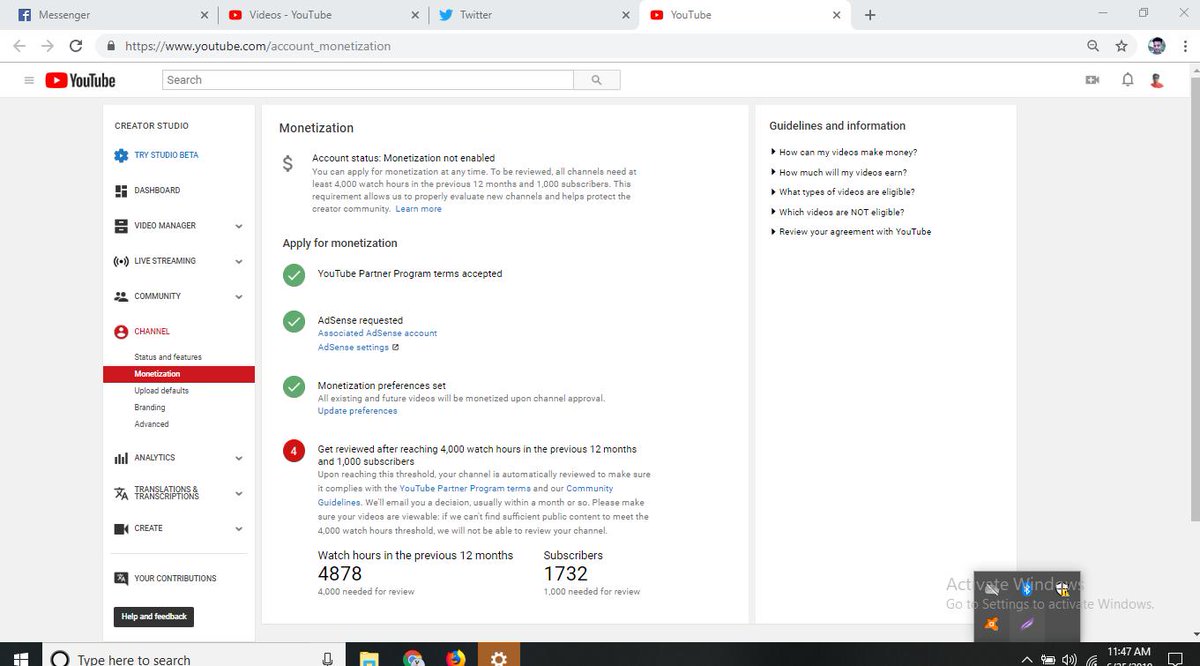The height and width of the screenshot is (666, 1200).
Task: Open Status and features in Channel menu
Action: (168, 357)
